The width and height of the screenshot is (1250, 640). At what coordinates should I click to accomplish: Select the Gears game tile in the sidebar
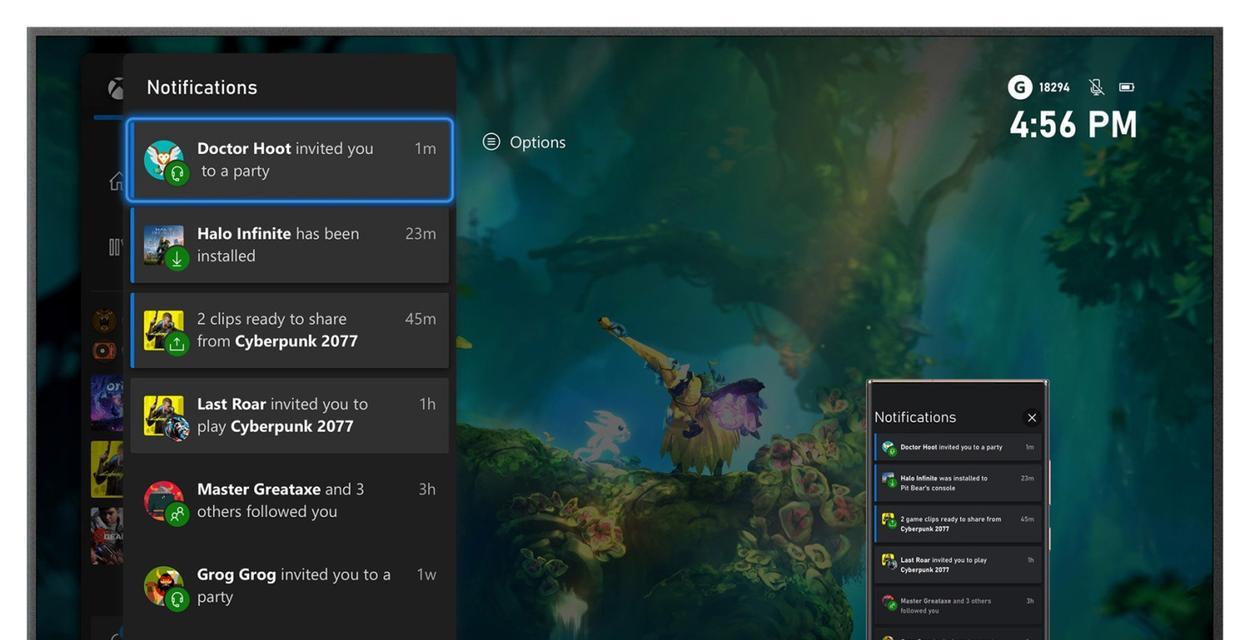coord(107,536)
